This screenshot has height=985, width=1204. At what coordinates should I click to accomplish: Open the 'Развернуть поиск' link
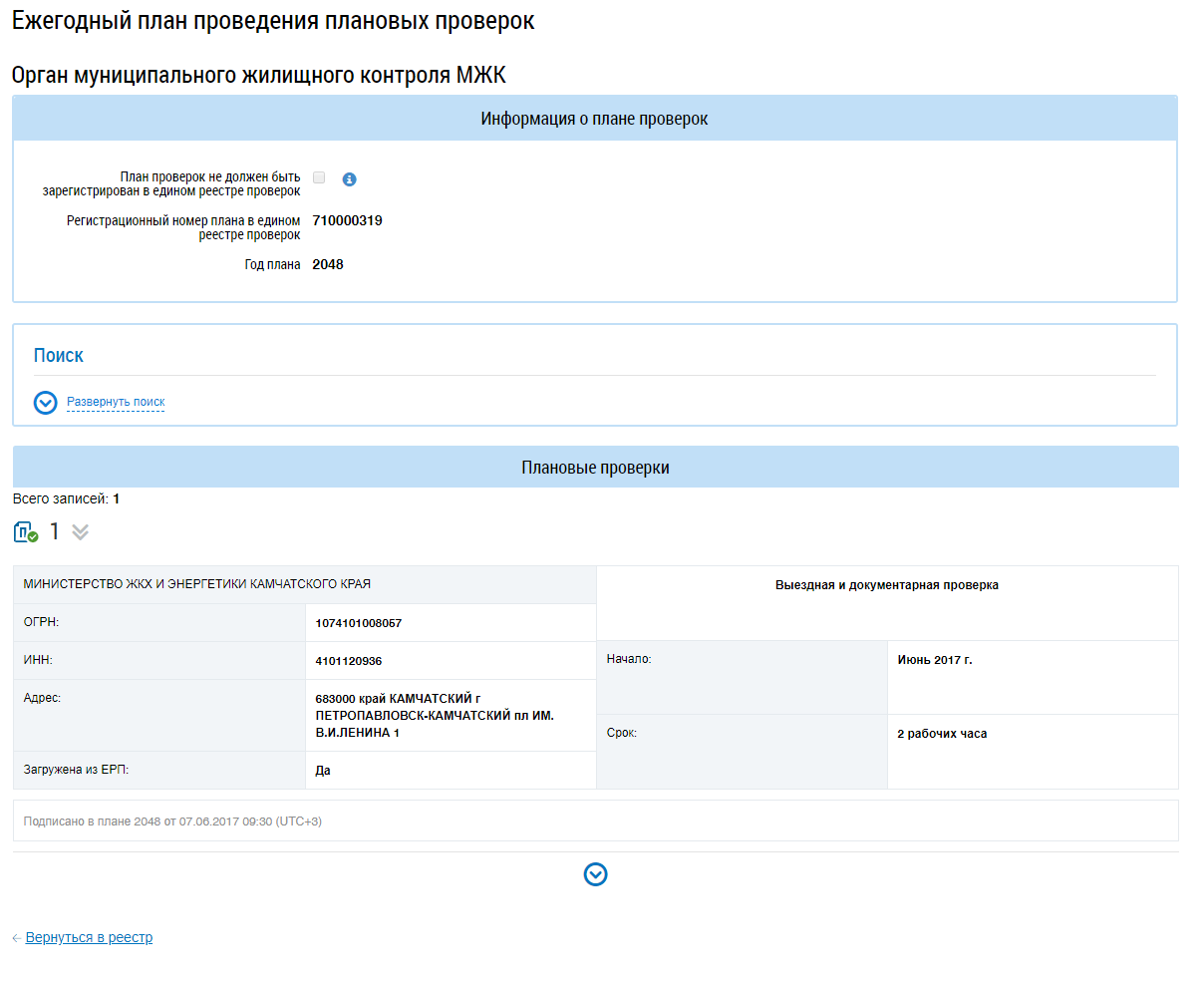point(116,402)
